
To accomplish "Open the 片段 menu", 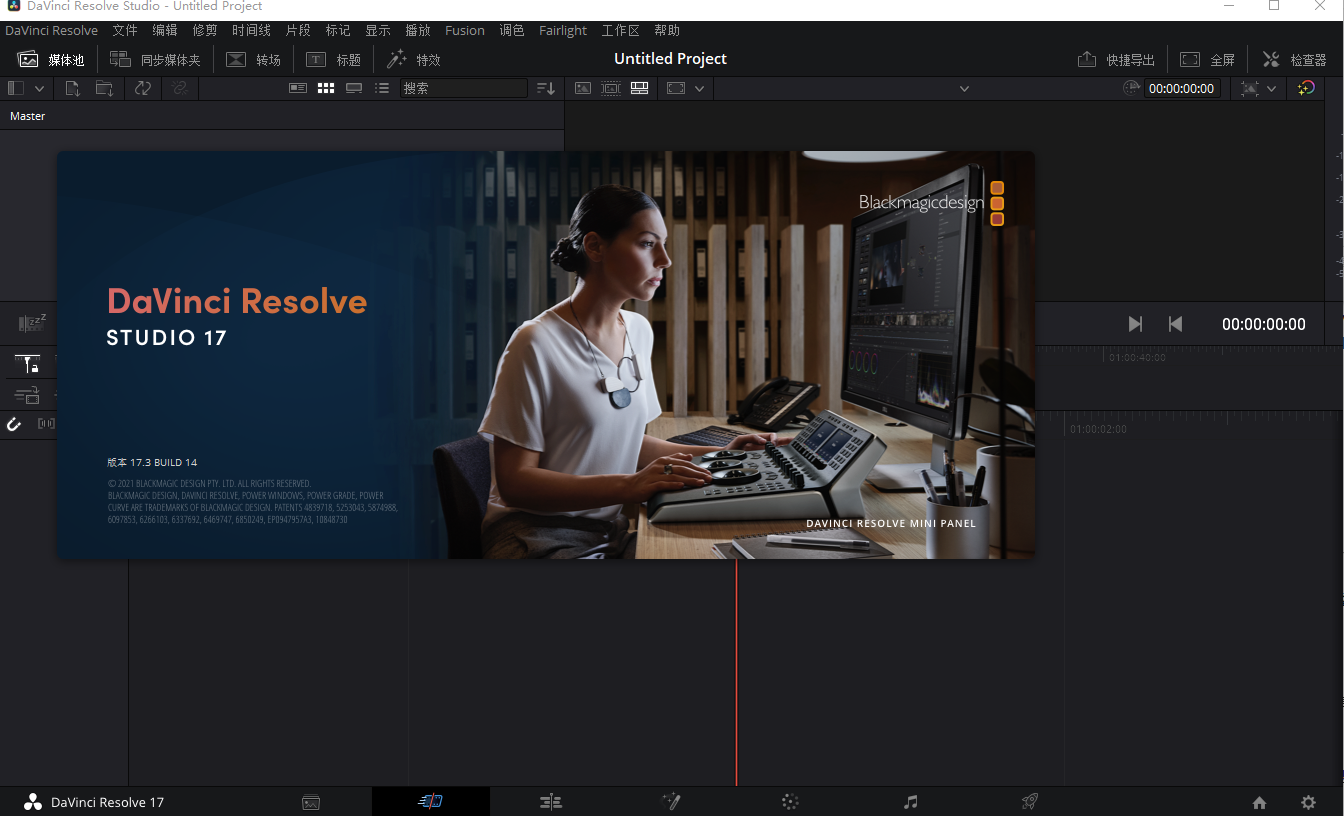I will [x=298, y=31].
